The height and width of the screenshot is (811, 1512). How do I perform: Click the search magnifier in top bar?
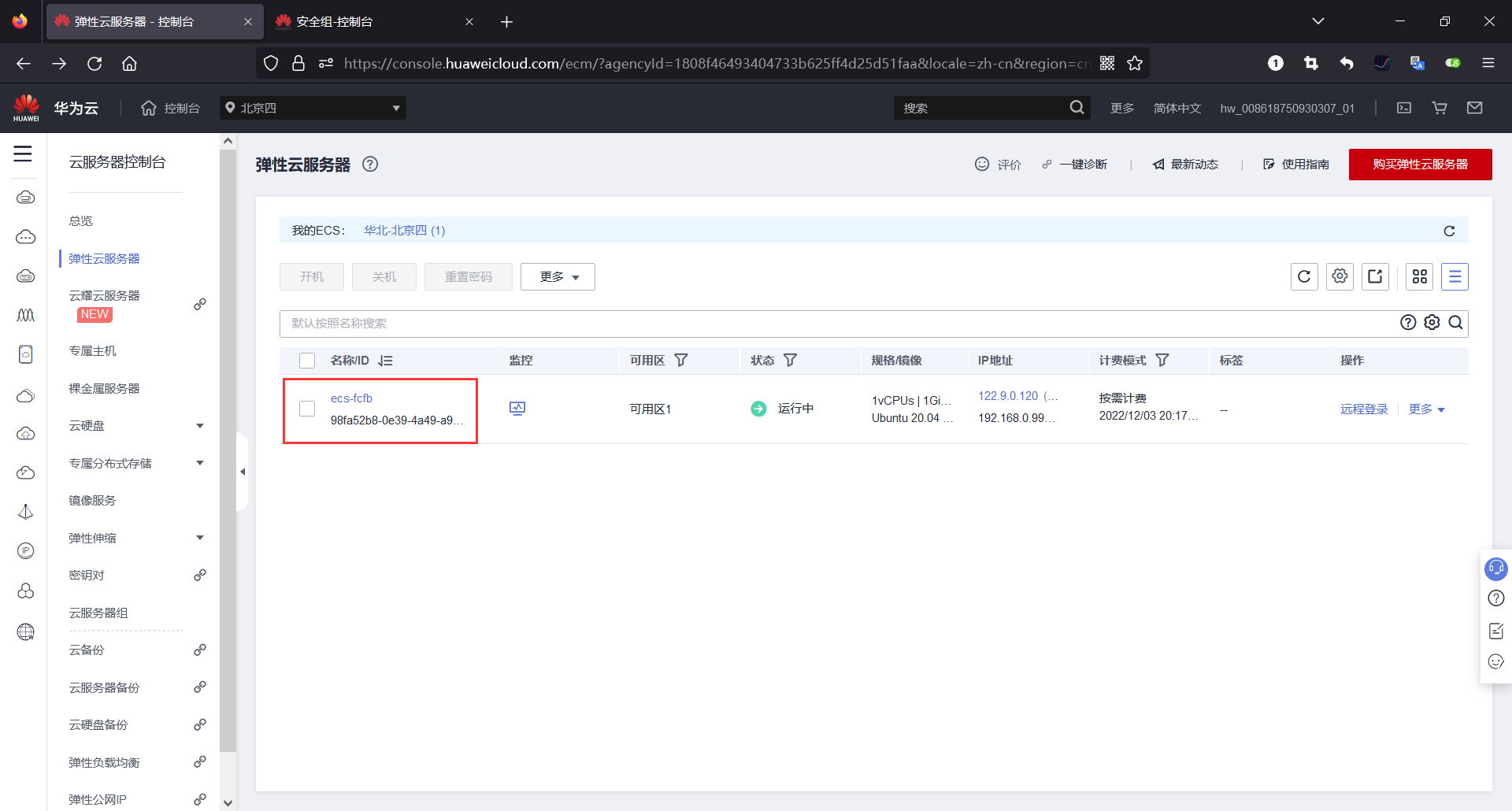point(1077,108)
